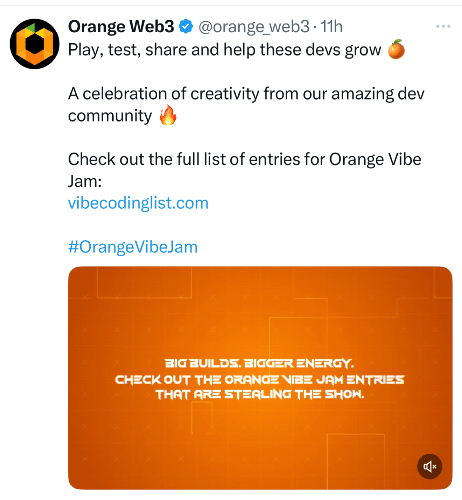Follow the vibecodinglist.com link
Image resolution: width=462 pixels, height=500 pixels.
tap(138, 203)
